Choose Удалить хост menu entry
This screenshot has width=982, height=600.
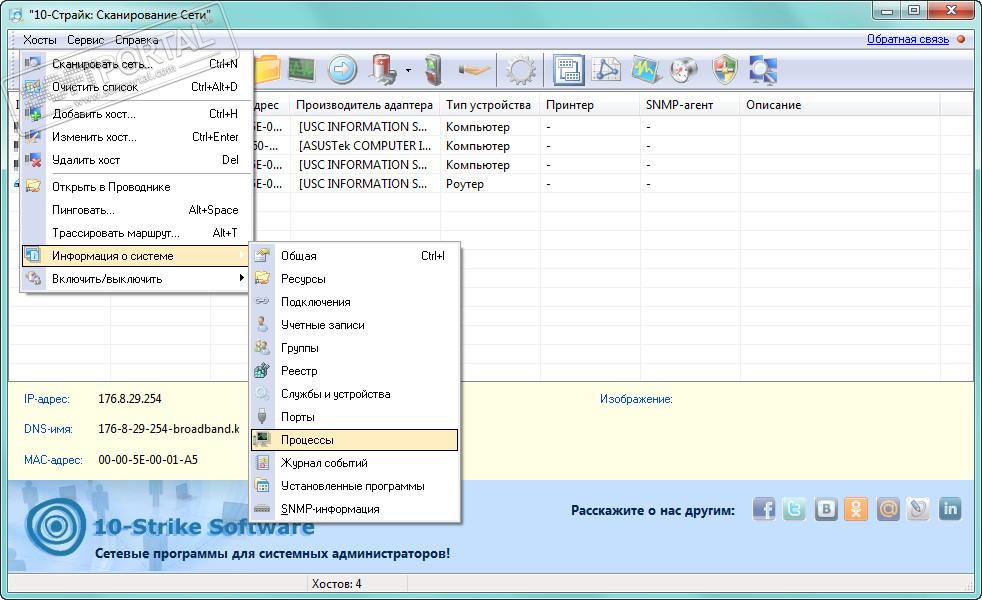pyautogui.click(x=137, y=160)
